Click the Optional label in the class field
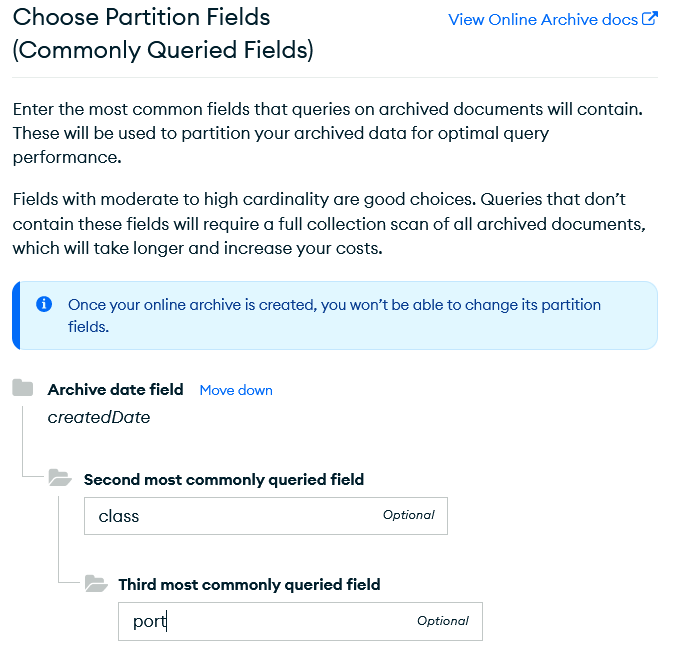The image size is (698, 662). click(408, 515)
